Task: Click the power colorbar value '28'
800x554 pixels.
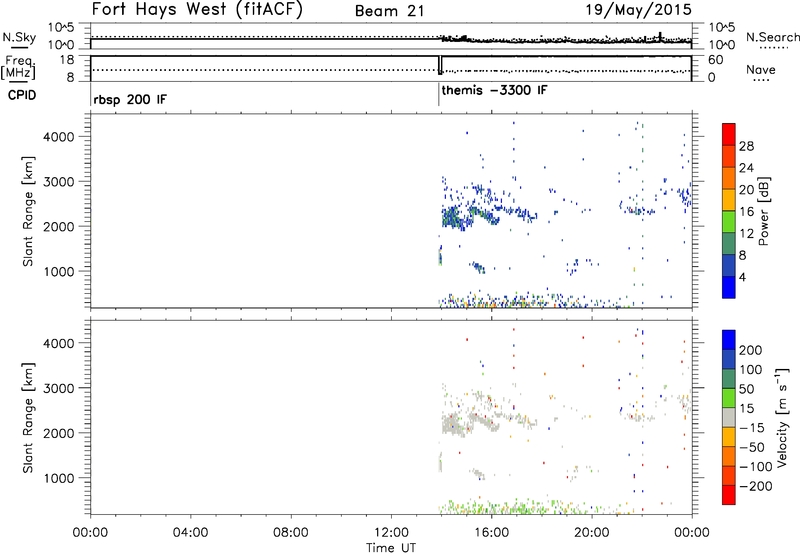Action: pyautogui.click(x=746, y=146)
